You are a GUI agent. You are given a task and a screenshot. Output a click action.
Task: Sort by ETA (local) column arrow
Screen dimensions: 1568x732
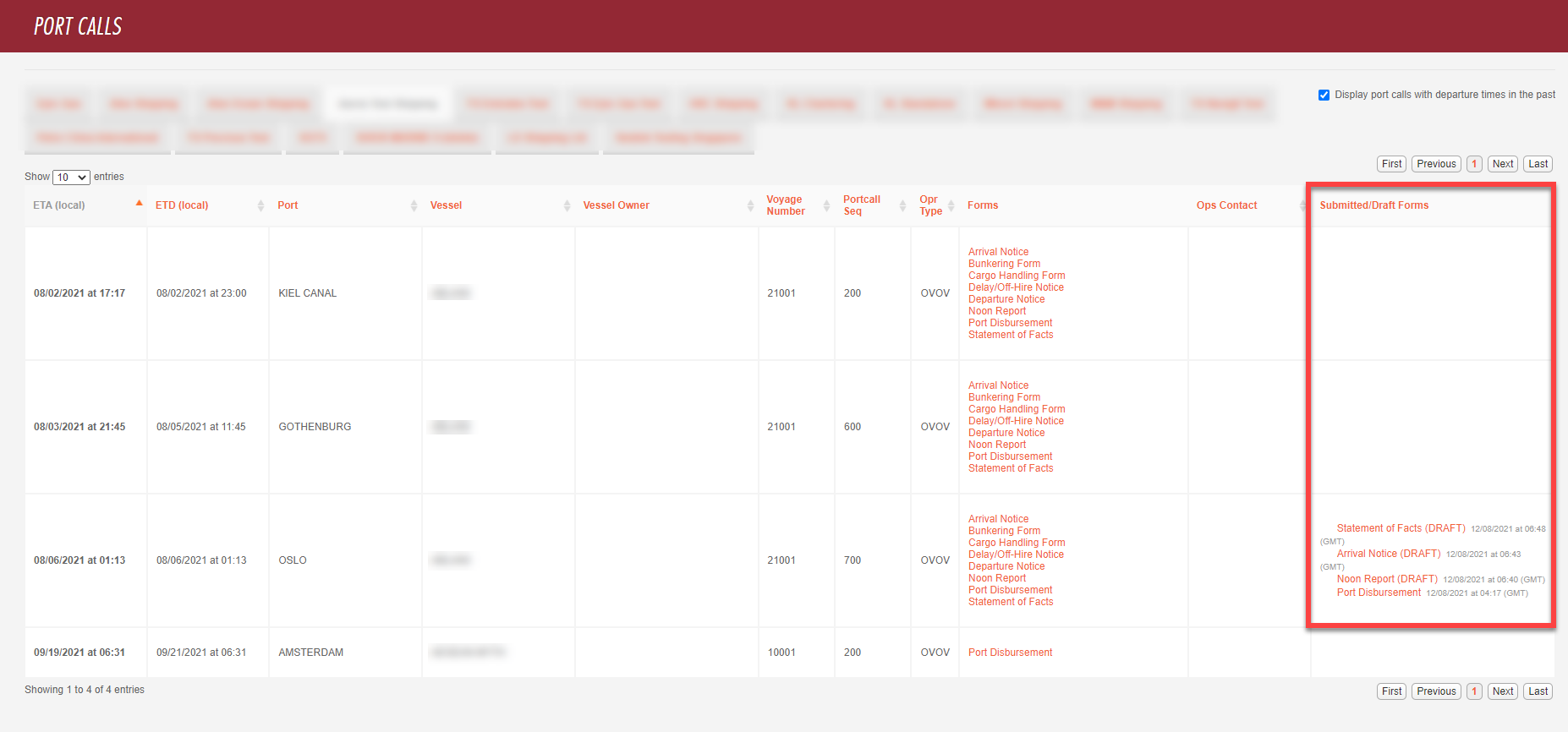pyautogui.click(x=139, y=205)
